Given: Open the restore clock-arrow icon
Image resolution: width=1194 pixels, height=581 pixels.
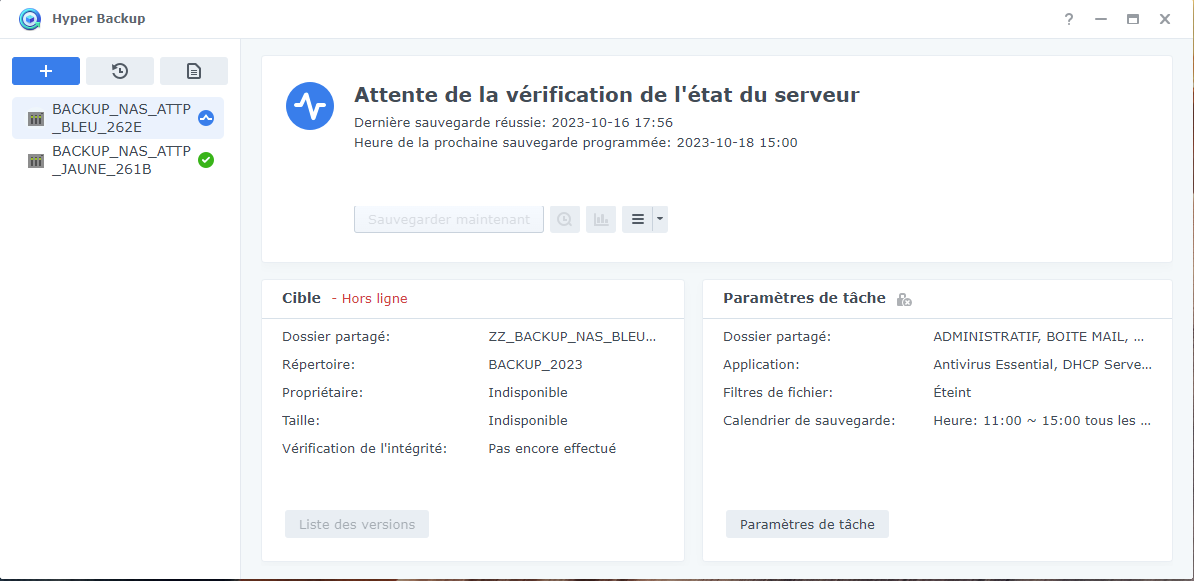Looking at the screenshot, I should coord(120,71).
